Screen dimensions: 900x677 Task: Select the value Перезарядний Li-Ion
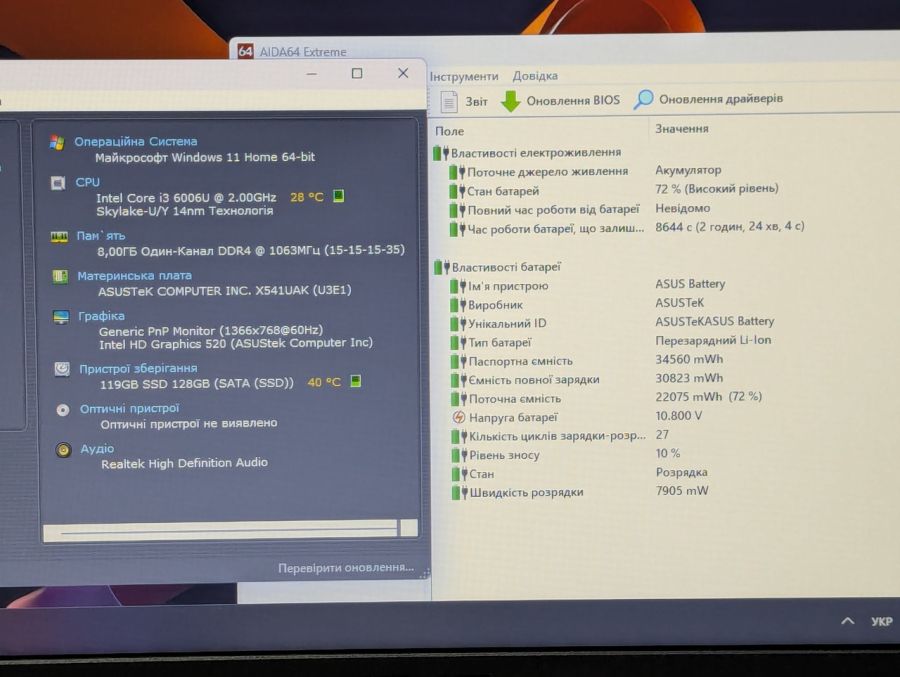coord(713,341)
